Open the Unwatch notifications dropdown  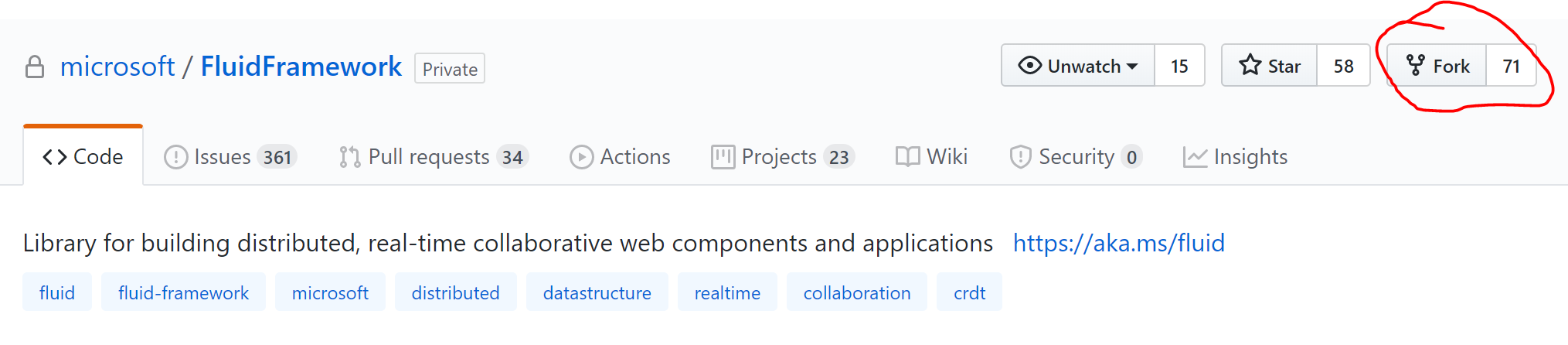point(1078,66)
